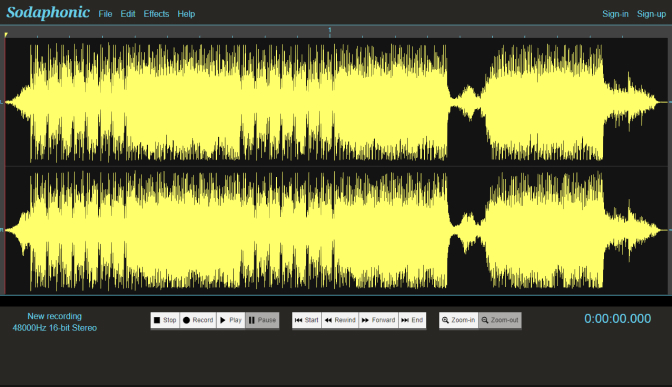Select the yellow playhead marker on the ruler
Screen dimensions: 672x387
click(6, 34)
